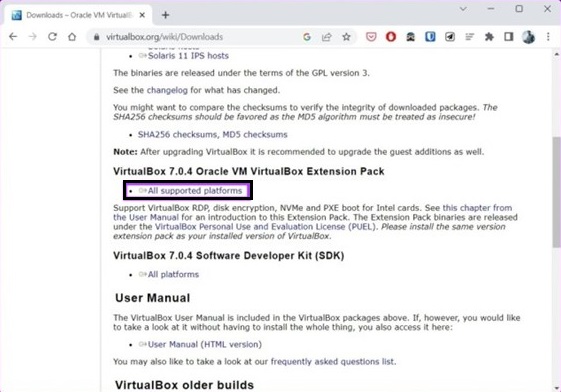Close the Downloads Oracle VM VirtualBox tab

(142, 15)
